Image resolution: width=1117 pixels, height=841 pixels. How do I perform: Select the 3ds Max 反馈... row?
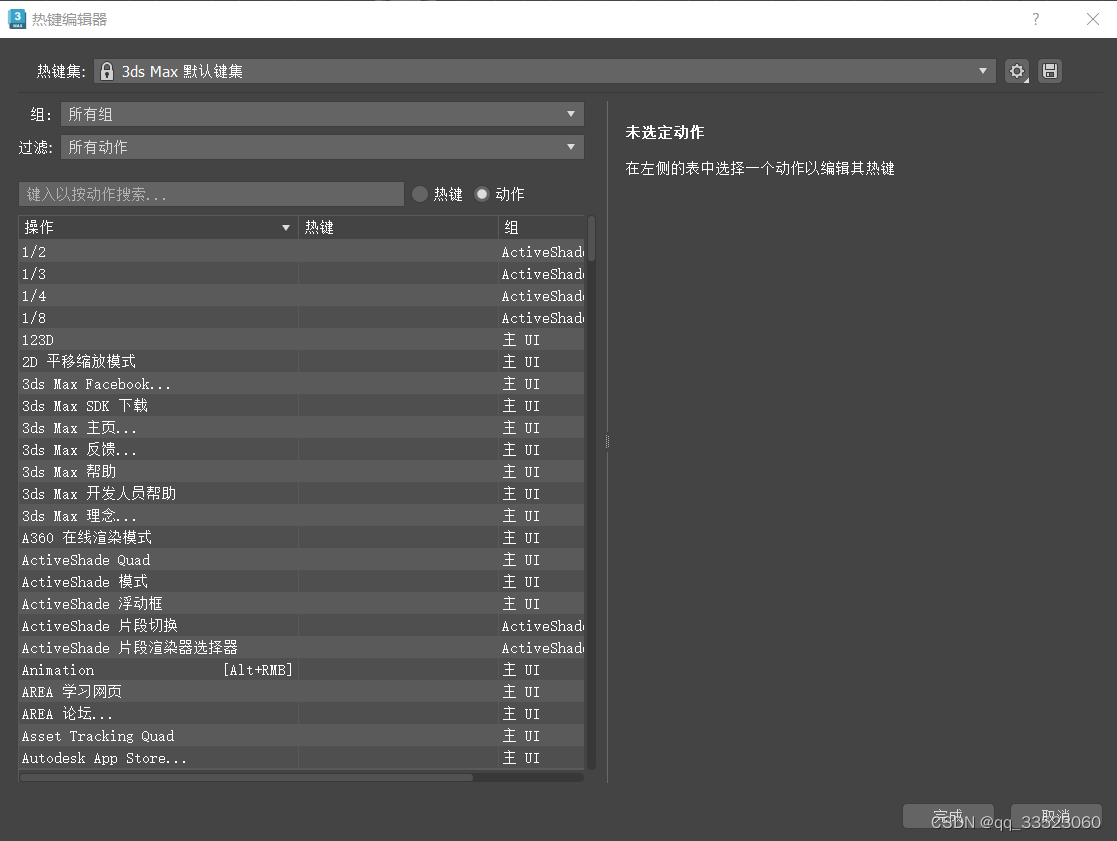pyautogui.click(x=301, y=450)
